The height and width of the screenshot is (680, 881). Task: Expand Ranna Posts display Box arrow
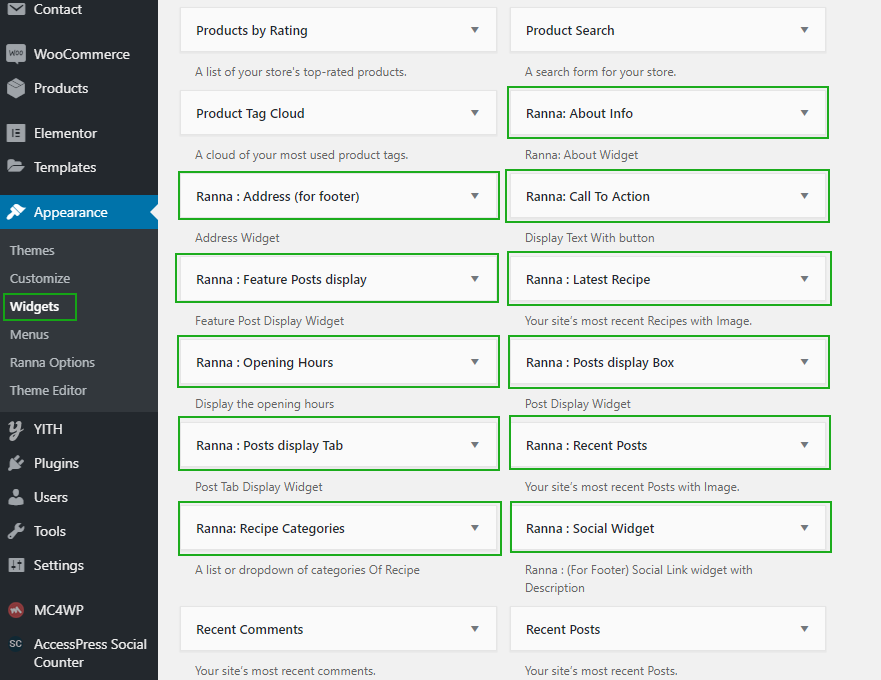click(x=805, y=362)
